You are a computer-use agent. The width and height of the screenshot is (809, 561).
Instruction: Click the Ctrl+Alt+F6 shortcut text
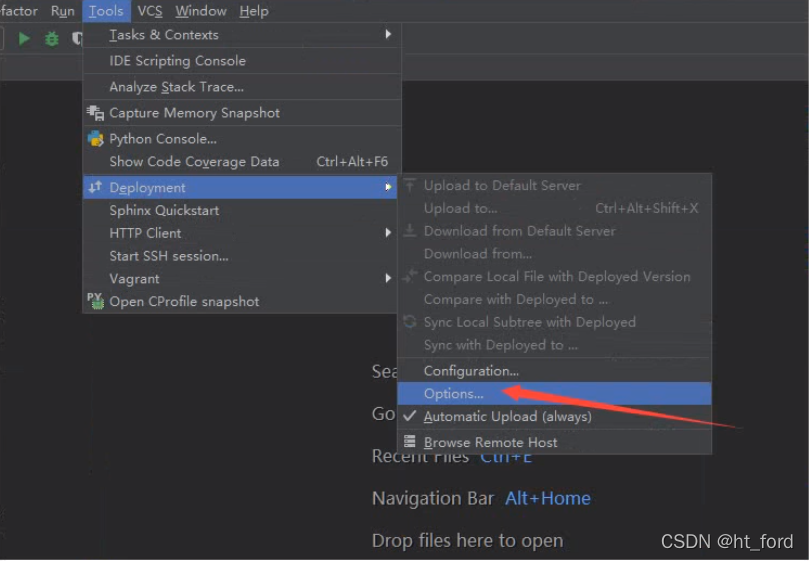point(352,162)
